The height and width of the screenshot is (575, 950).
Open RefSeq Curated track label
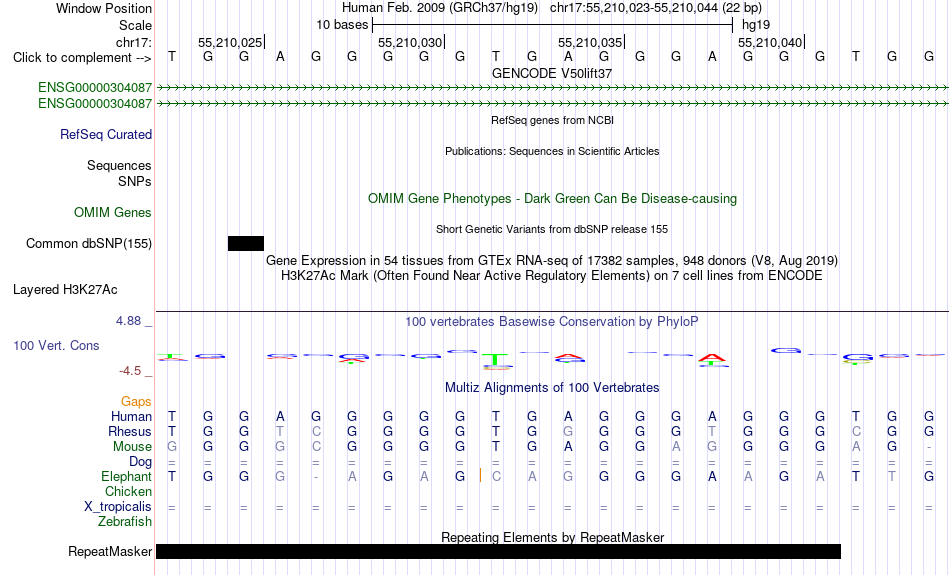pyautogui.click(x=105, y=135)
